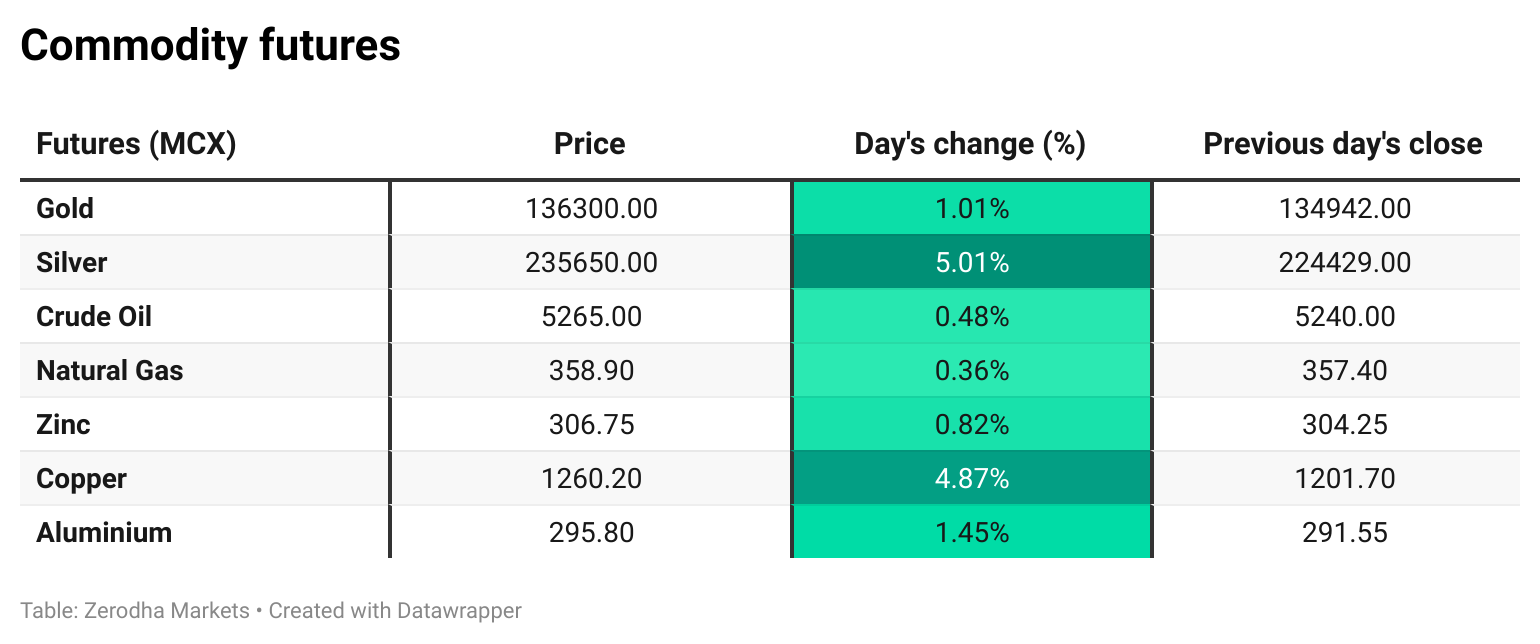Click Gold's 1.01% change cell
The width and height of the screenshot is (1540, 644).
pos(971,209)
